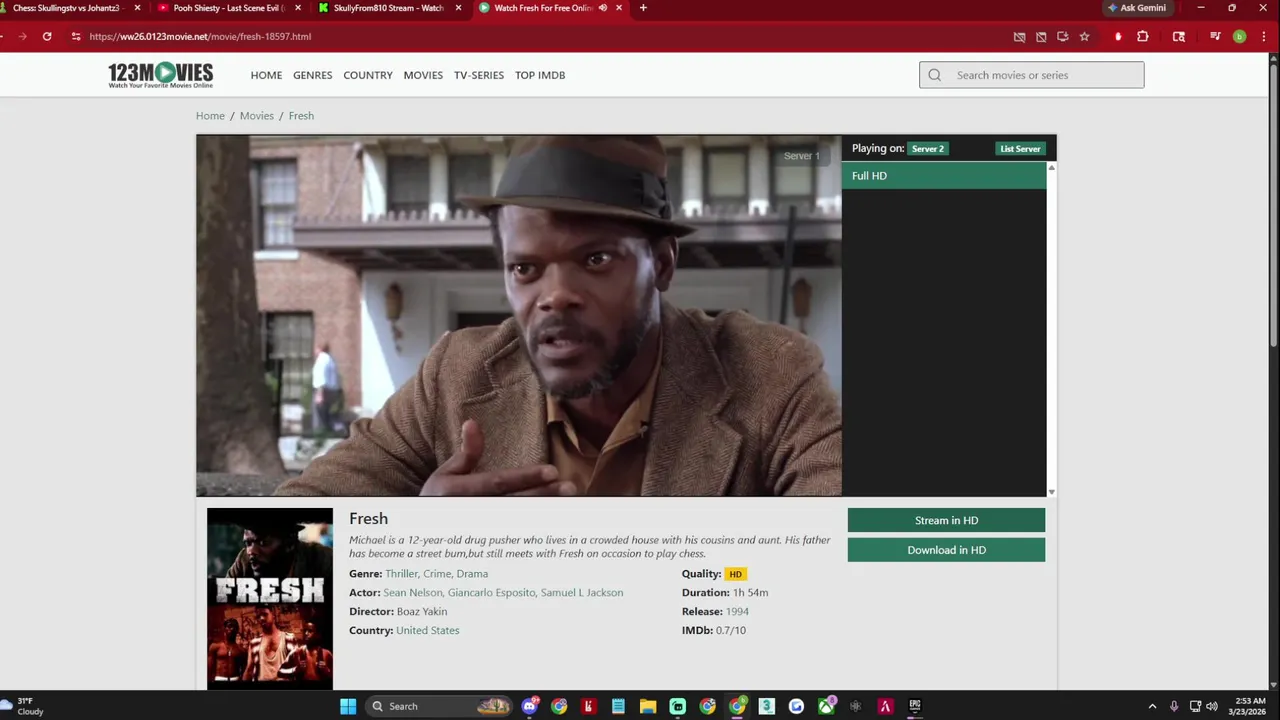The image size is (1280, 720).
Task: Switch to the Chess: Skullingstv vs Johantz3 tab
Action: click(x=70, y=8)
